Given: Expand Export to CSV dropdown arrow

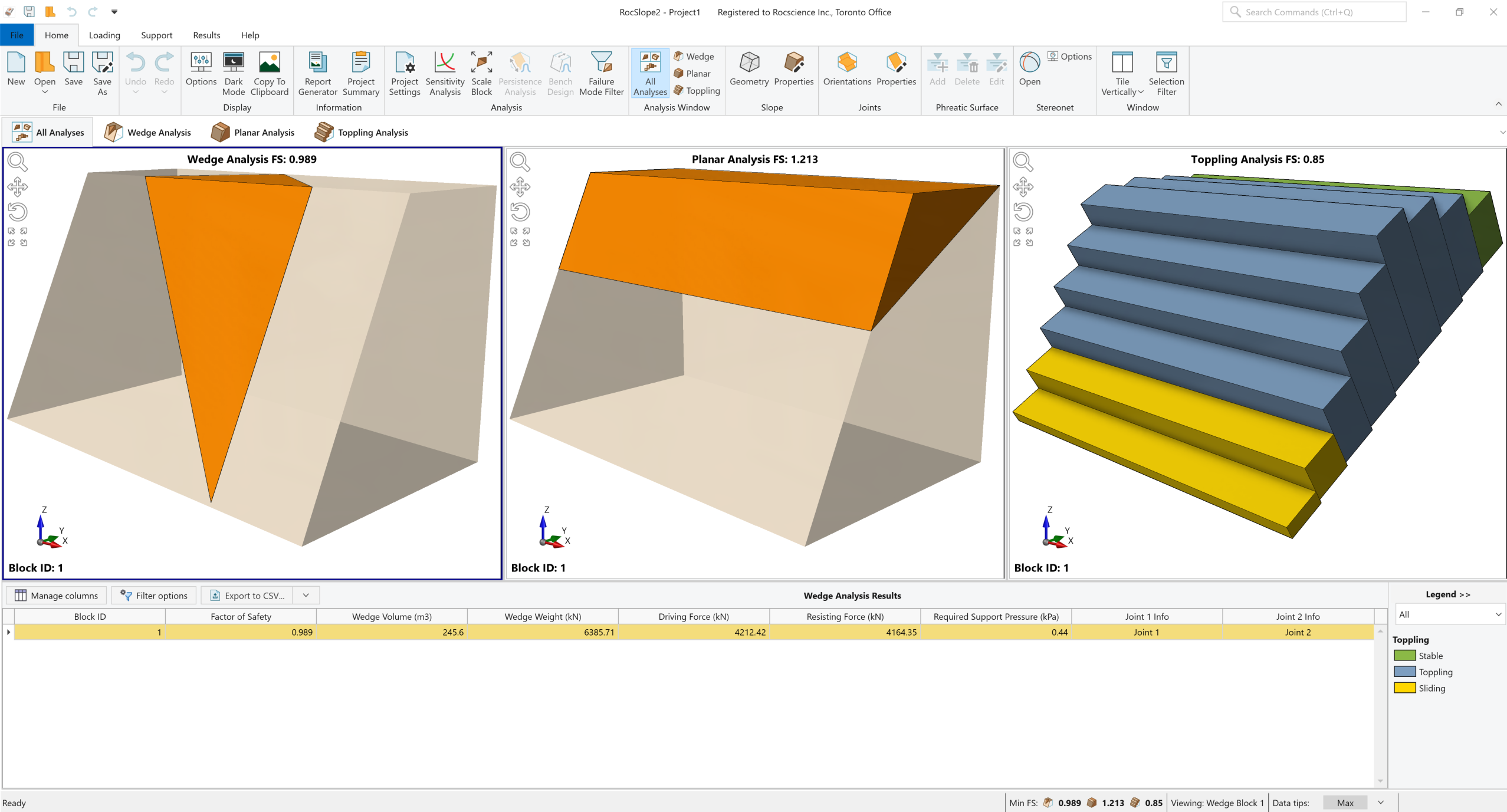Looking at the screenshot, I should coord(306,595).
